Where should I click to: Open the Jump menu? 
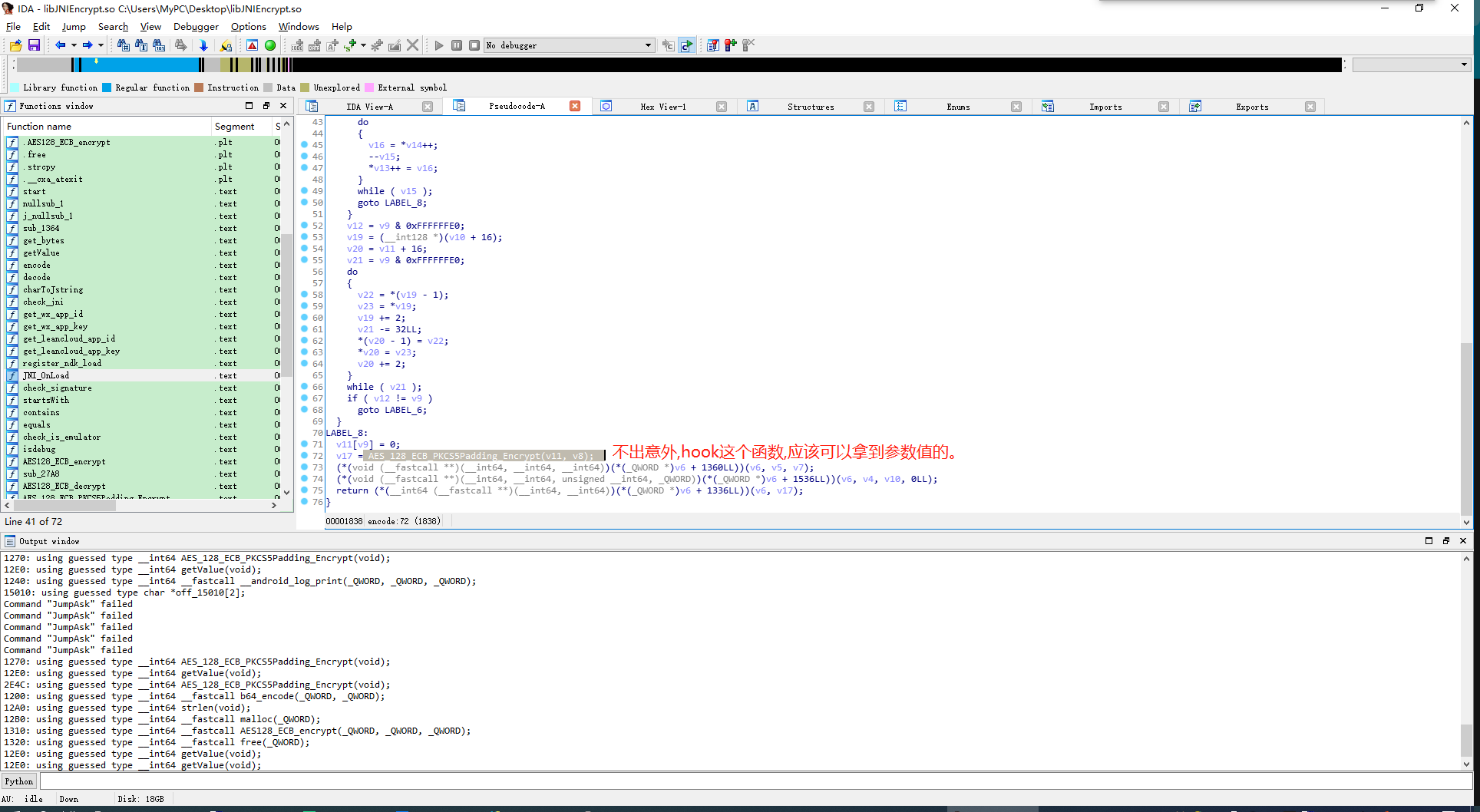tap(74, 26)
